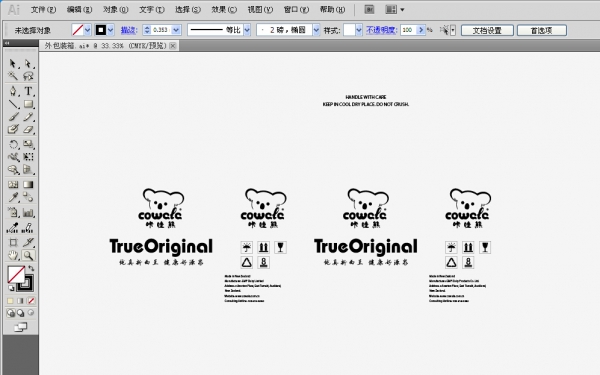Select the Gradient tool
Screen dimensions: 600x375
(28, 184)
